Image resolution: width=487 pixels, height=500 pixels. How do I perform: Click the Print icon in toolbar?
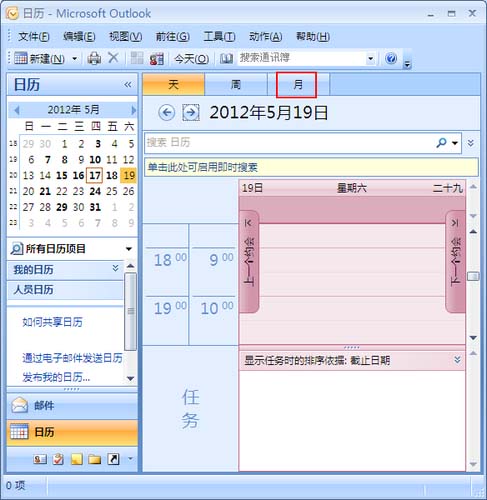[x=94, y=58]
